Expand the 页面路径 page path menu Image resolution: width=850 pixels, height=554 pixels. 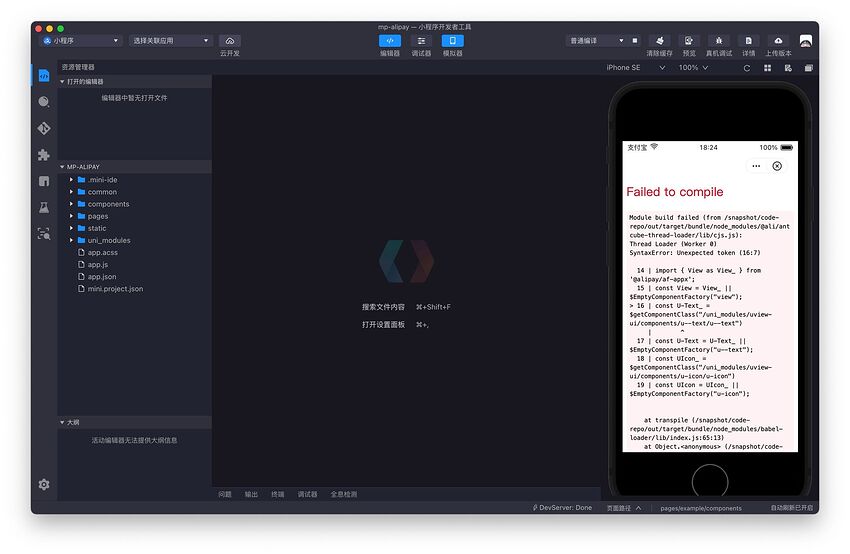coord(624,508)
